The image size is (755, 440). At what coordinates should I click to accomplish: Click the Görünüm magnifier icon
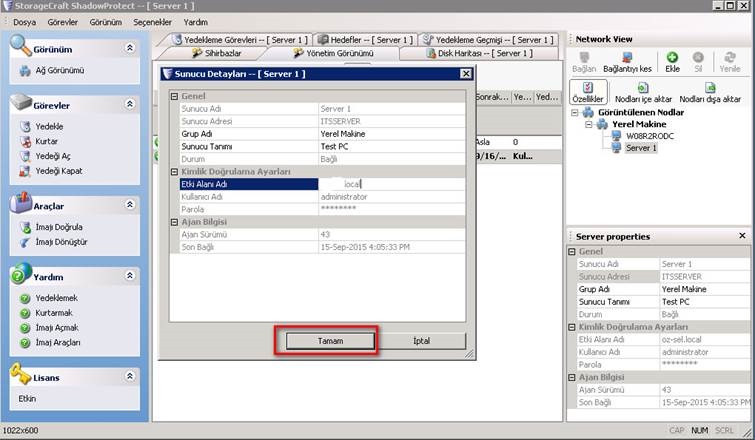pos(20,45)
